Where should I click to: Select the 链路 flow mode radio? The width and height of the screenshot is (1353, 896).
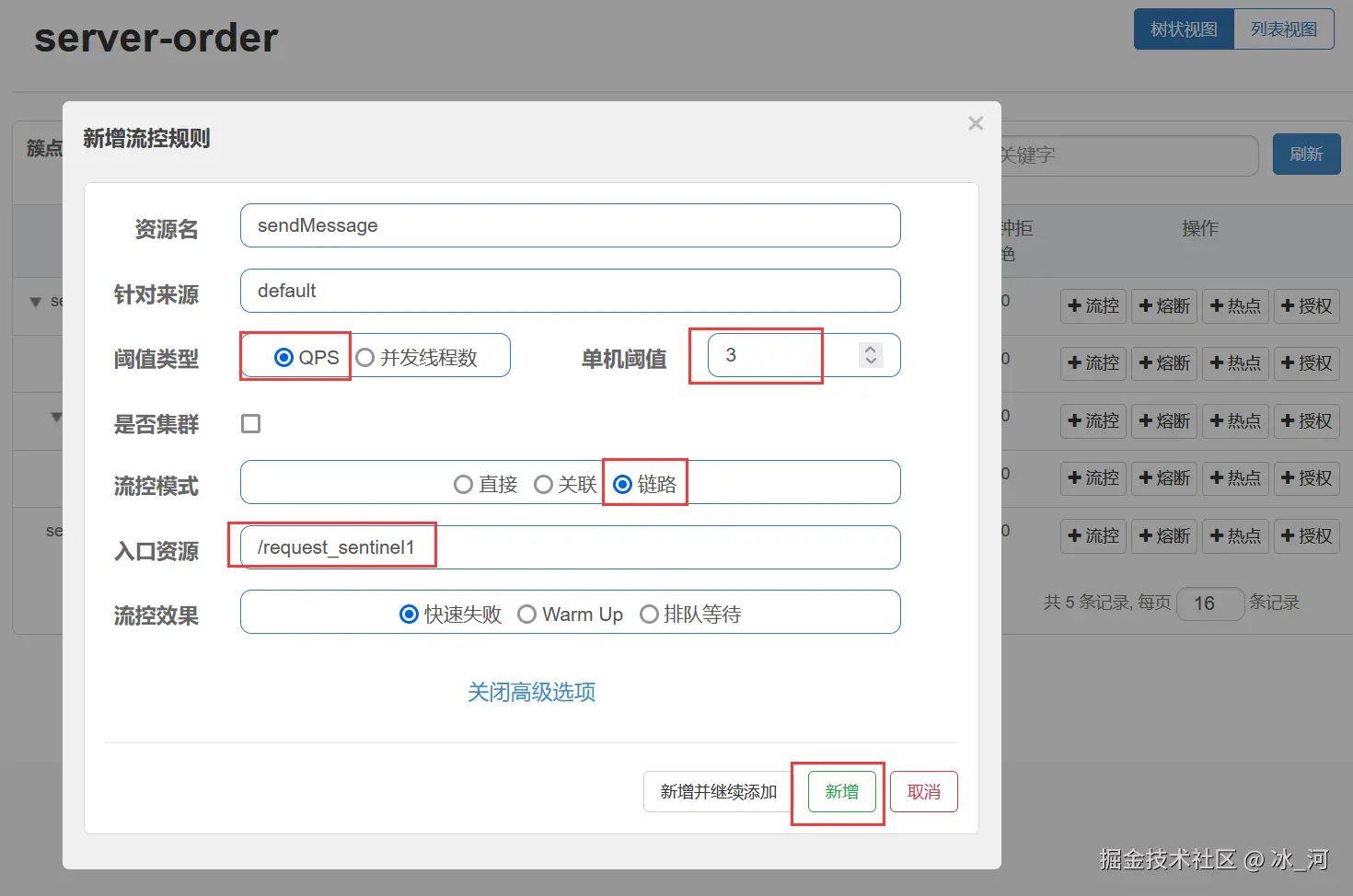(x=622, y=484)
